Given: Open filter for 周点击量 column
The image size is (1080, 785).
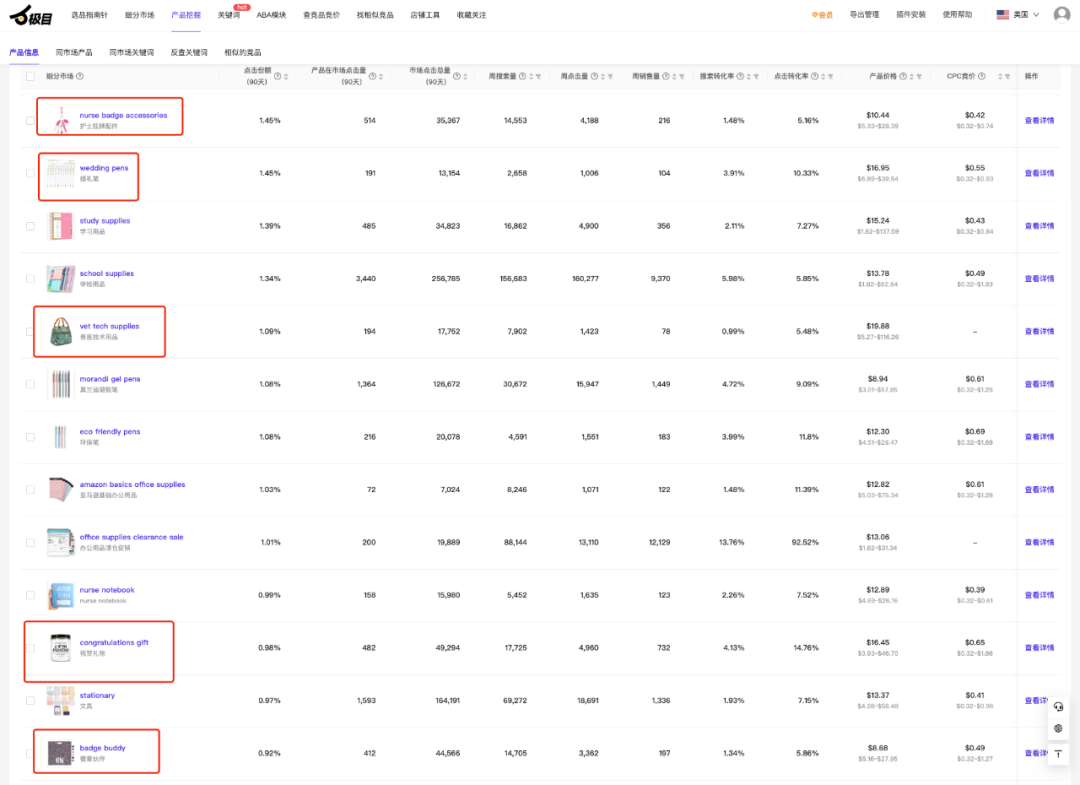Looking at the screenshot, I should (x=610, y=76).
